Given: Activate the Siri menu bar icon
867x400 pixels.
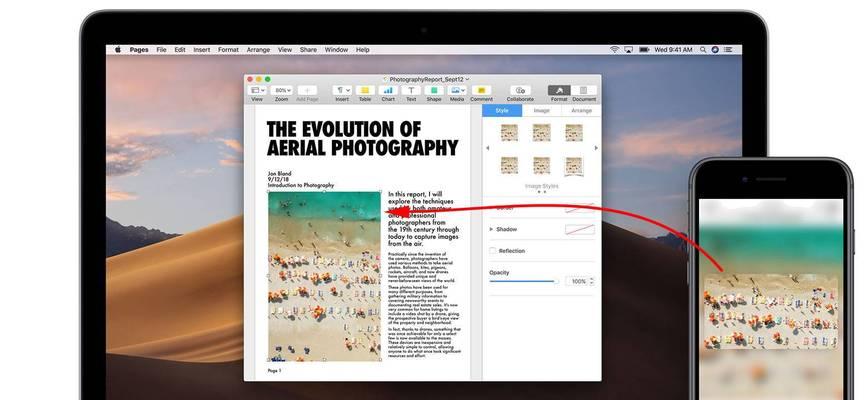Looking at the screenshot, I should tap(715, 50).
